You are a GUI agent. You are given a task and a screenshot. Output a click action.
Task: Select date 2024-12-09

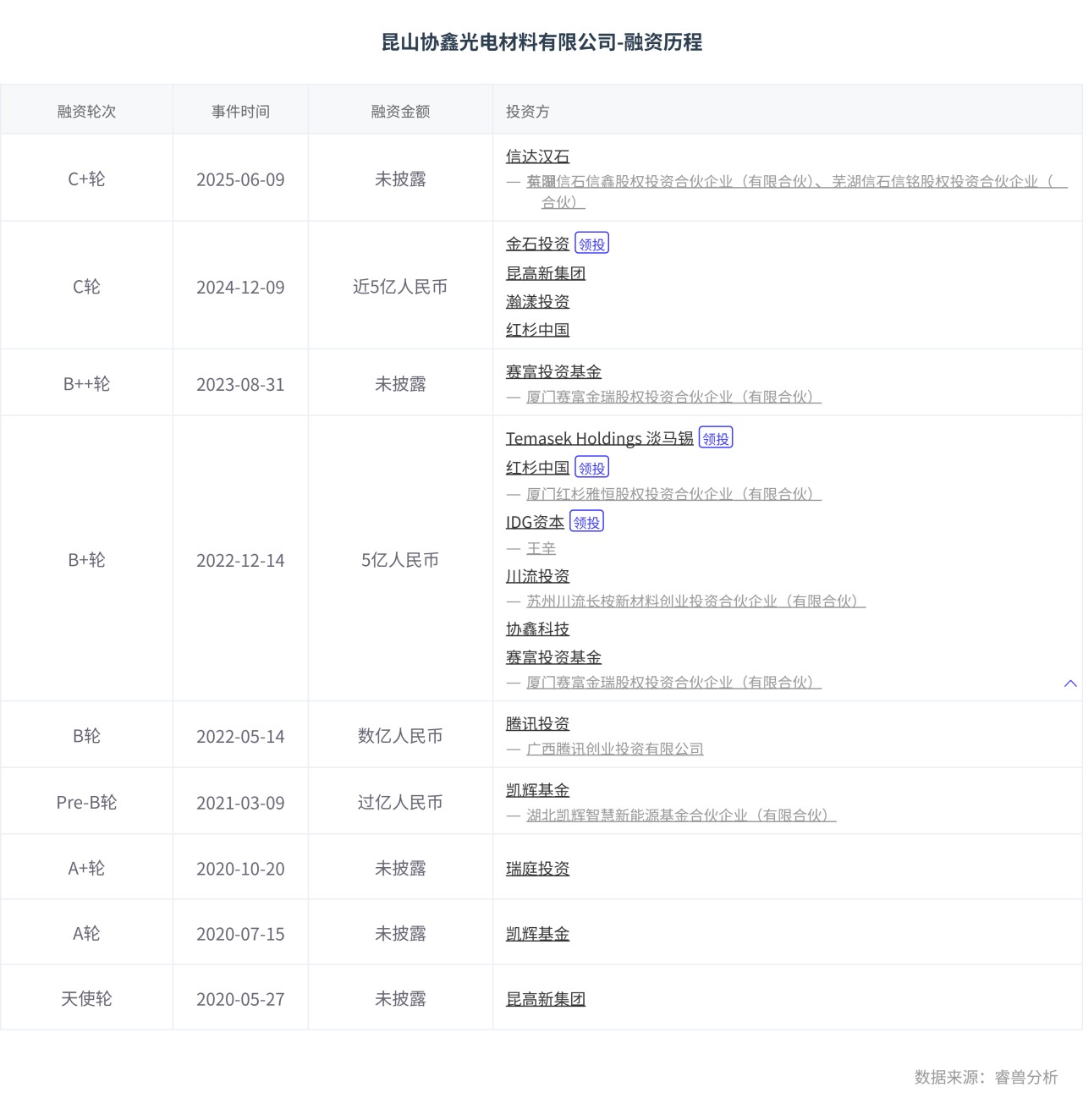[240, 287]
